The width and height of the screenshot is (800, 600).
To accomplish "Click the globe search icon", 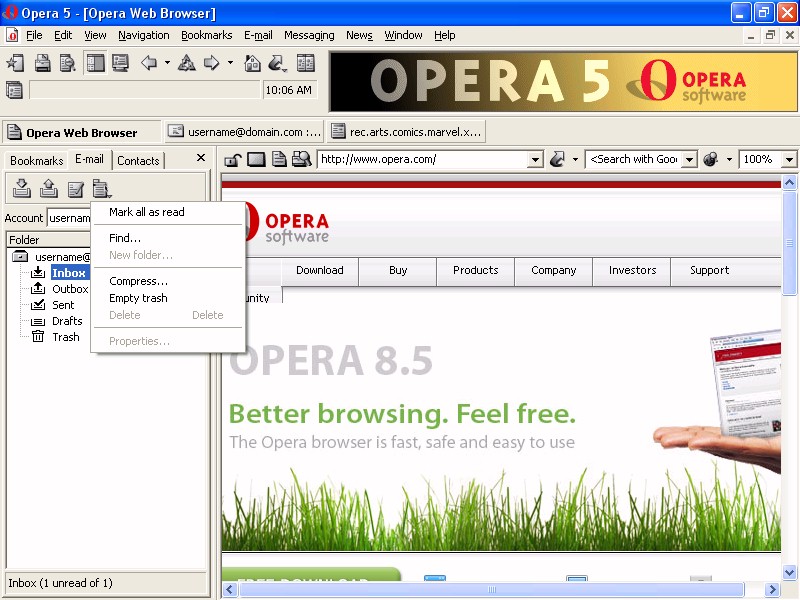I will pyautogui.click(x=711, y=160).
